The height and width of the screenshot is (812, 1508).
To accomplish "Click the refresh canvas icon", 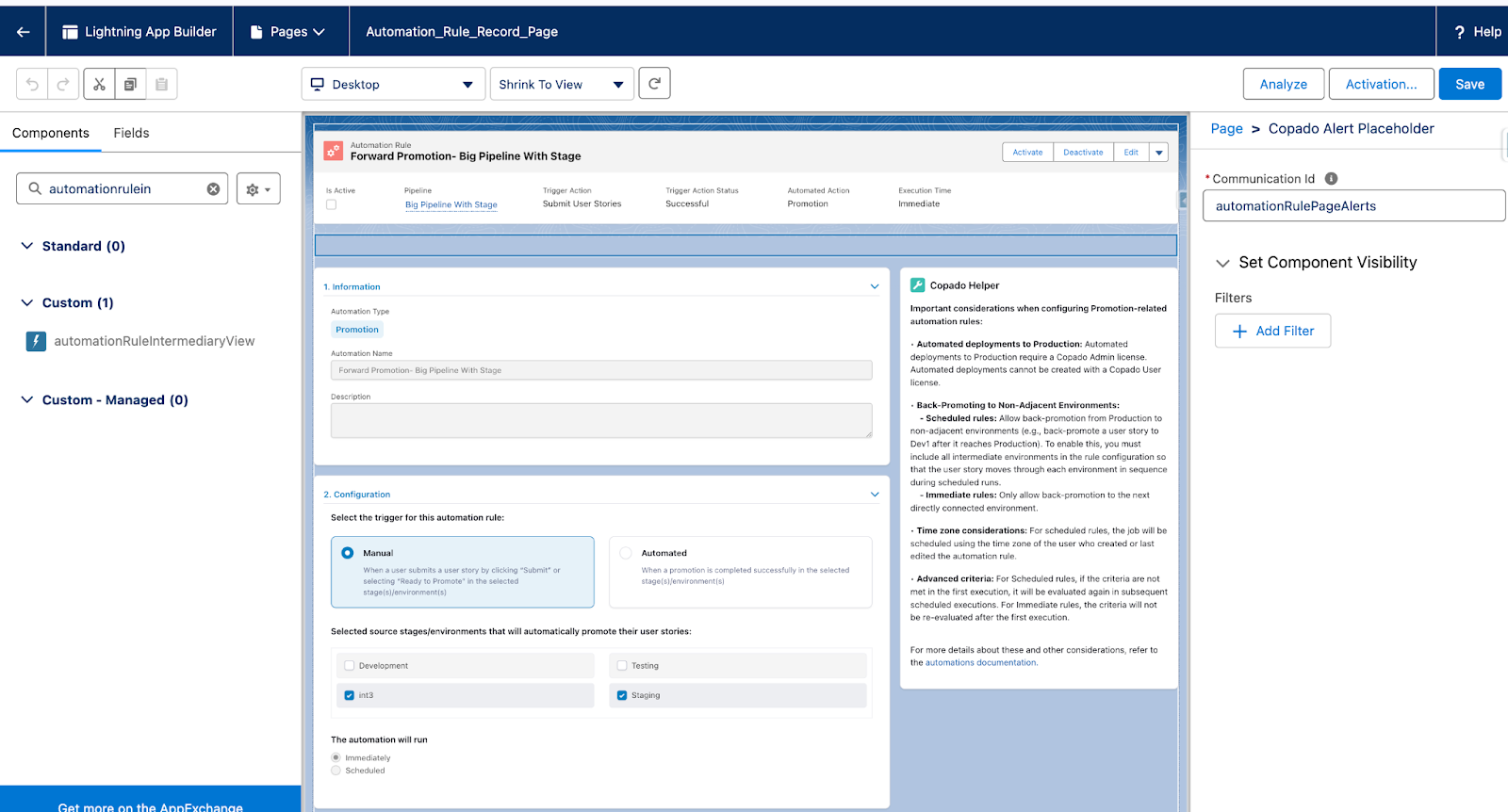I will tap(655, 84).
